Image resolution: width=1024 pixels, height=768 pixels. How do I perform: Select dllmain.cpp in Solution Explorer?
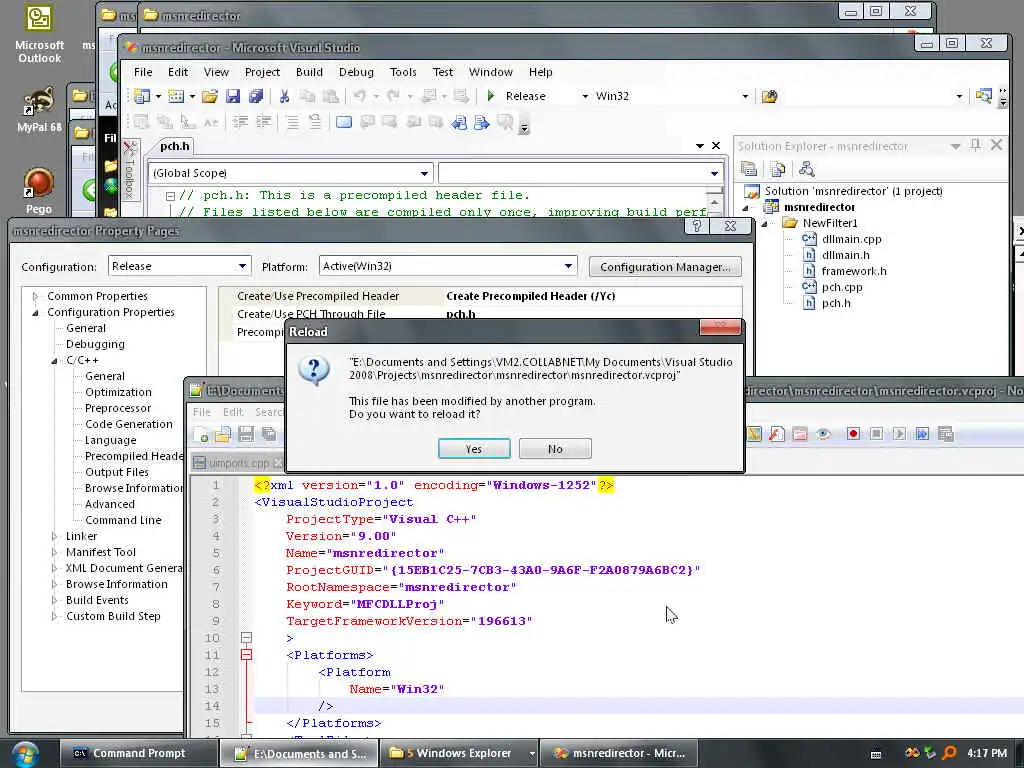[851, 239]
